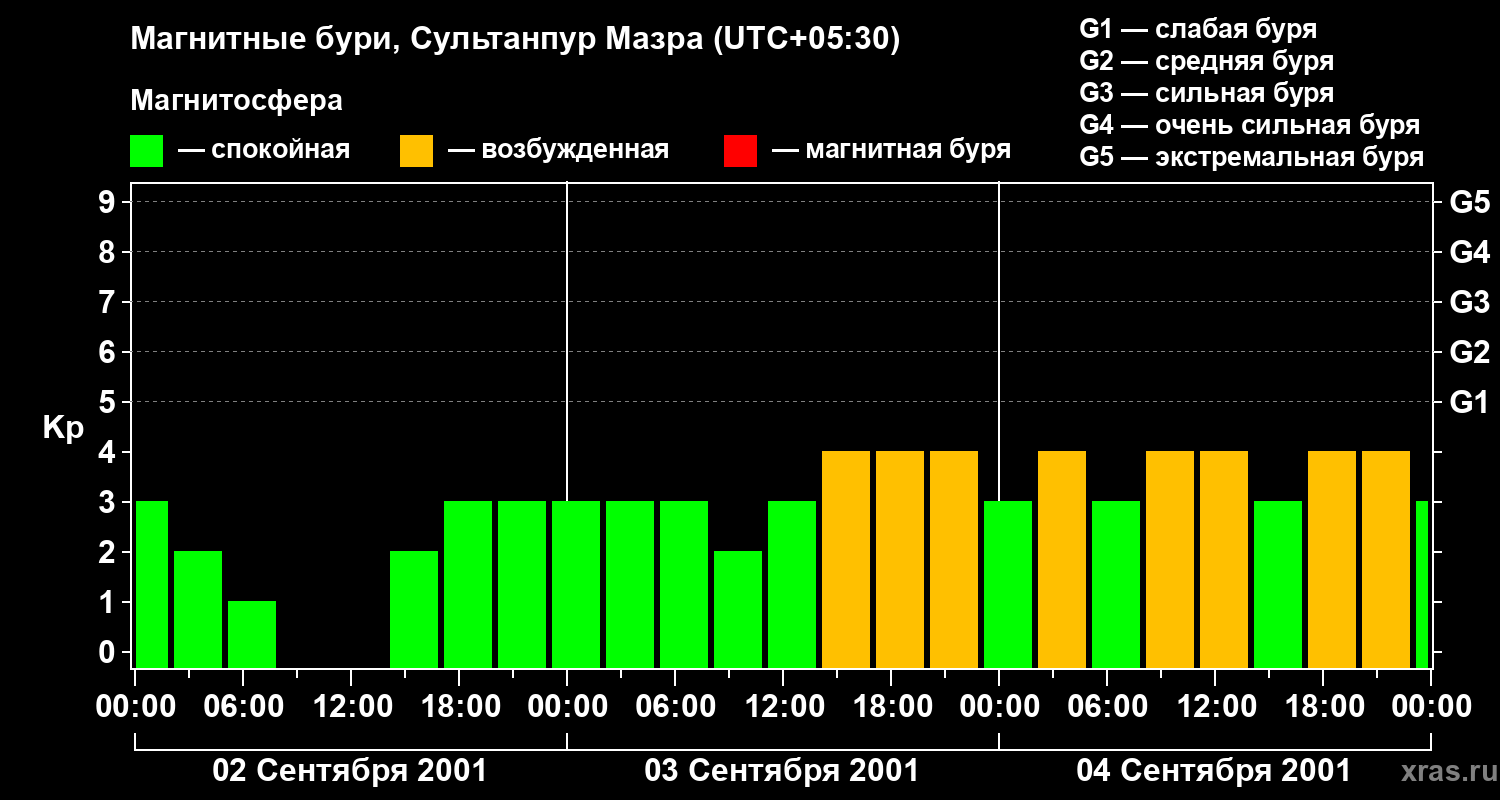Click the '03 Сентября 2001' date label
The image size is (1500, 800).
[782, 771]
